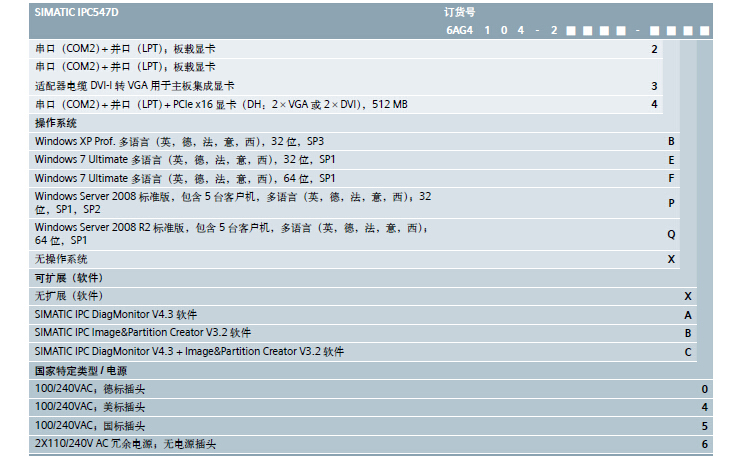Screen dimensions: 740x456
Task: Select the Windows Server 2008 R2 row
Action: pyautogui.click(x=232, y=234)
